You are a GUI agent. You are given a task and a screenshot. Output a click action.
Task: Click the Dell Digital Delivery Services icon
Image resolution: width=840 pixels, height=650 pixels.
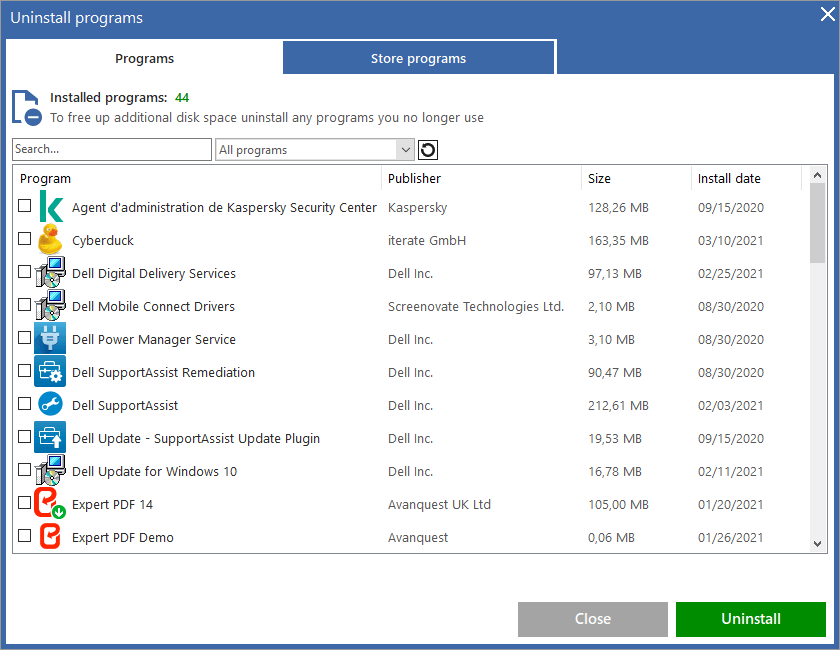[50, 272]
